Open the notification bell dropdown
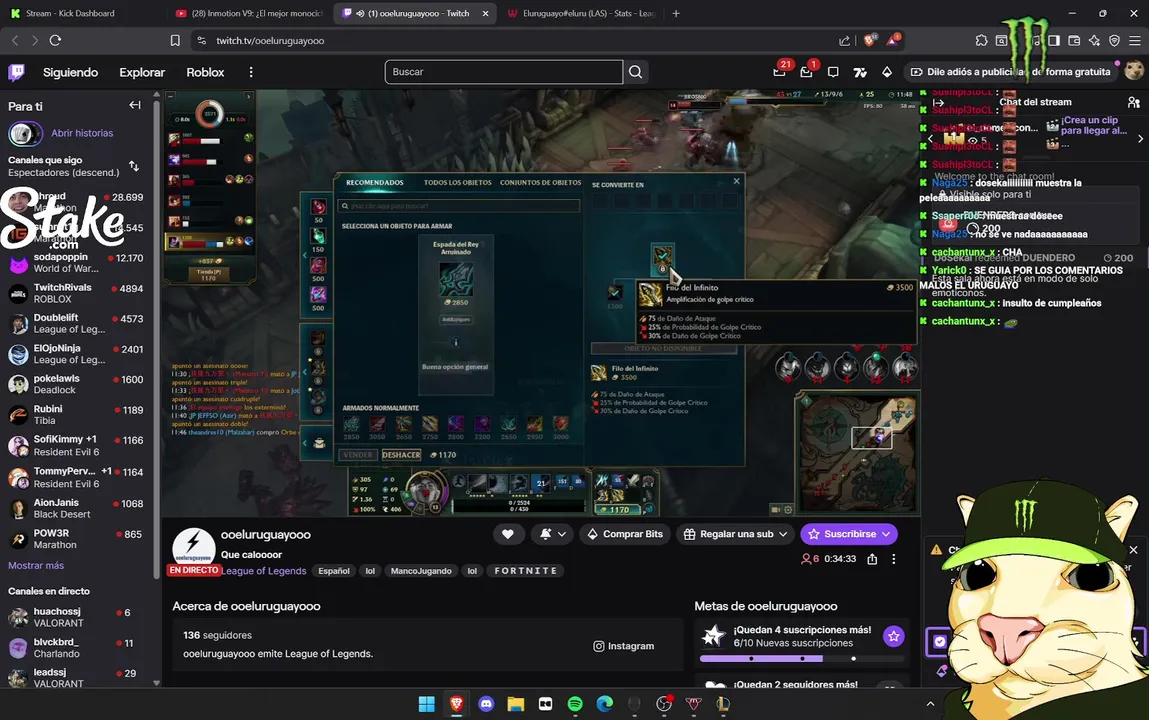 pyautogui.click(x=553, y=534)
